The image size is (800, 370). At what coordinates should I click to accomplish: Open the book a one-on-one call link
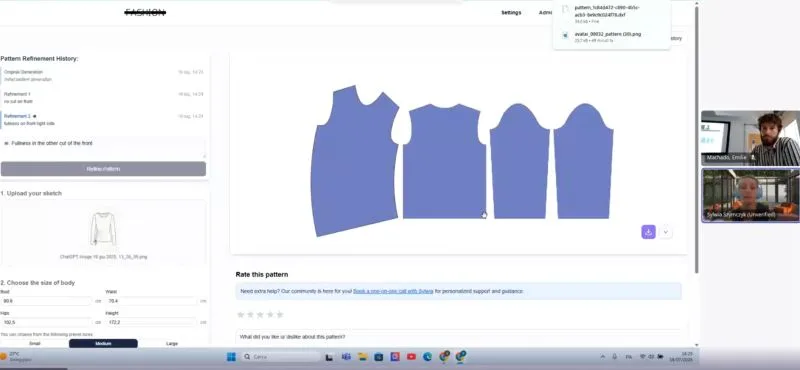(393, 291)
